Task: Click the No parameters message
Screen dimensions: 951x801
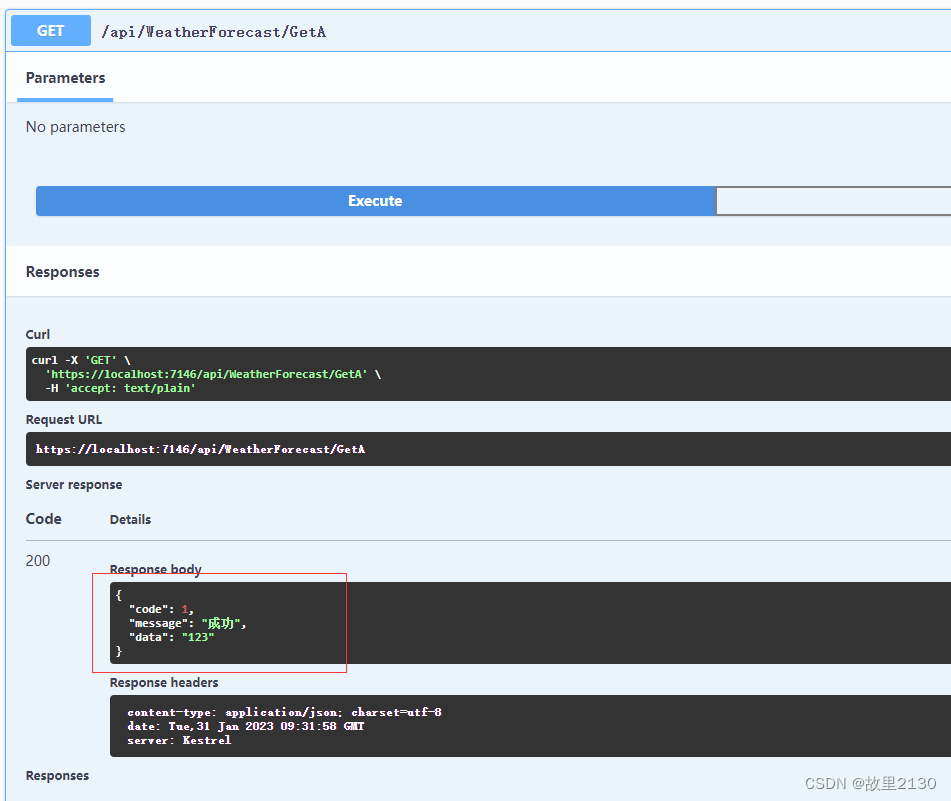Action: pyautogui.click(x=76, y=126)
